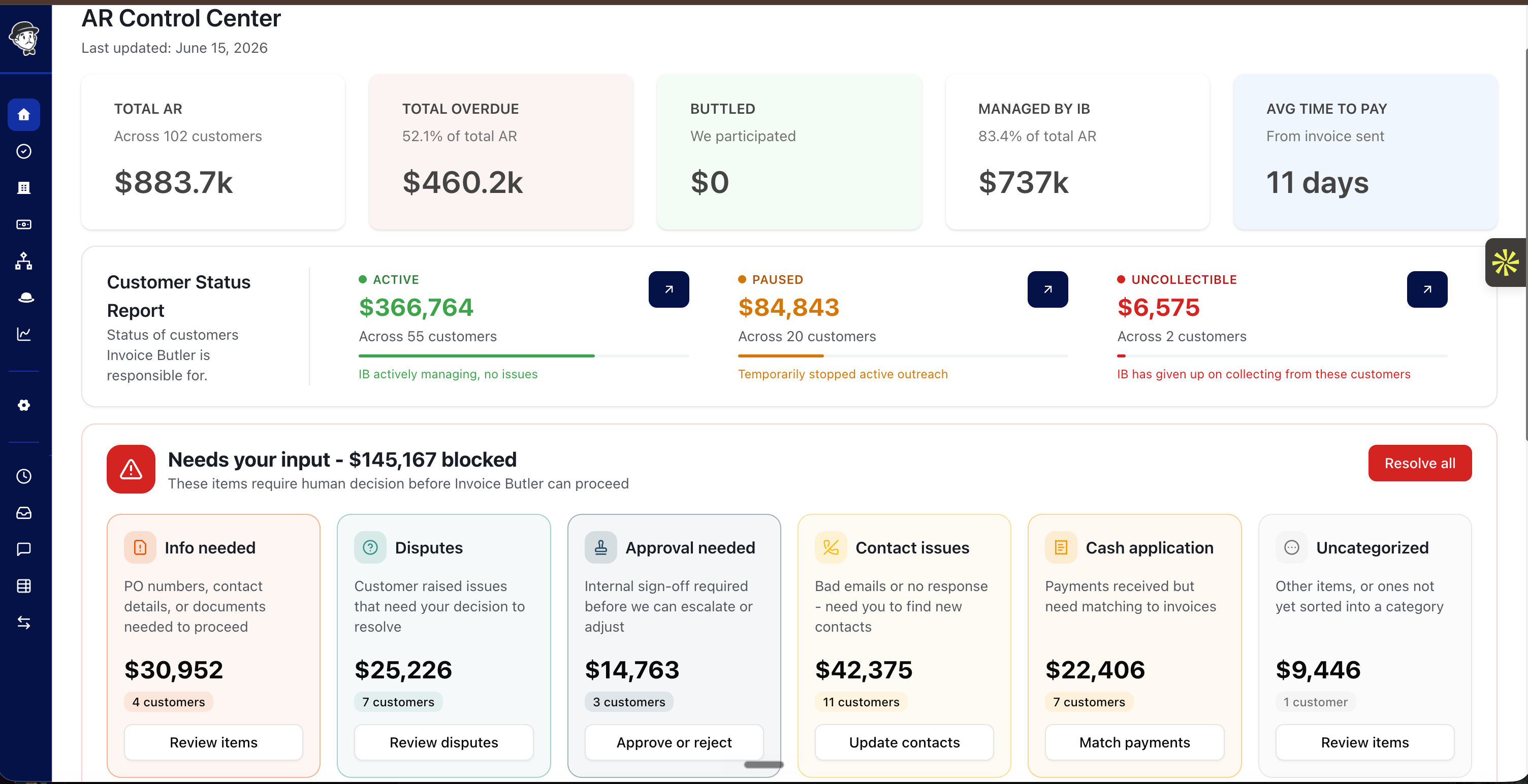Viewport: 1528px width, 784px height.
Task: Click 'Customer Status Report' heading
Action: (178, 296)
